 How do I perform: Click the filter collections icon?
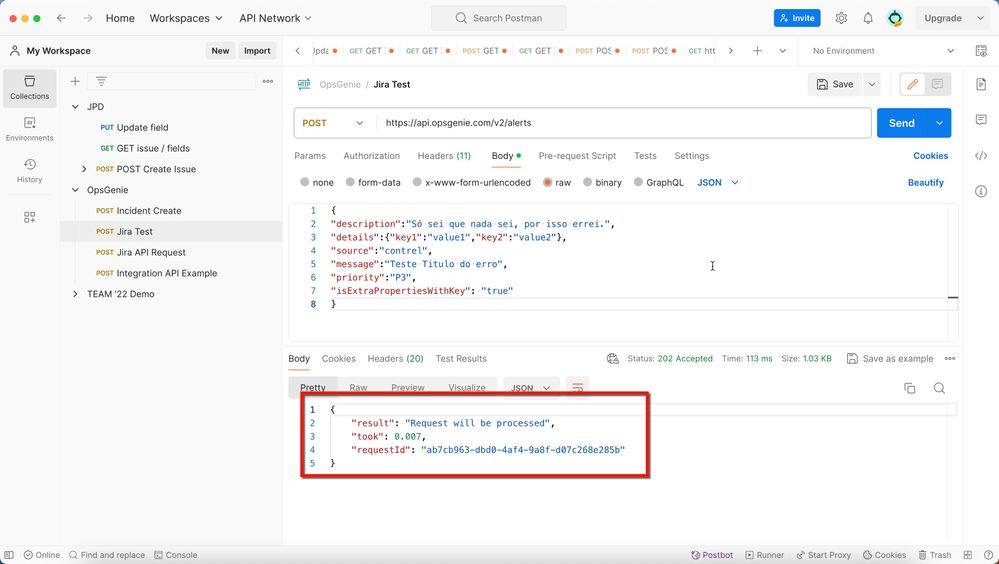click(101, 81)
